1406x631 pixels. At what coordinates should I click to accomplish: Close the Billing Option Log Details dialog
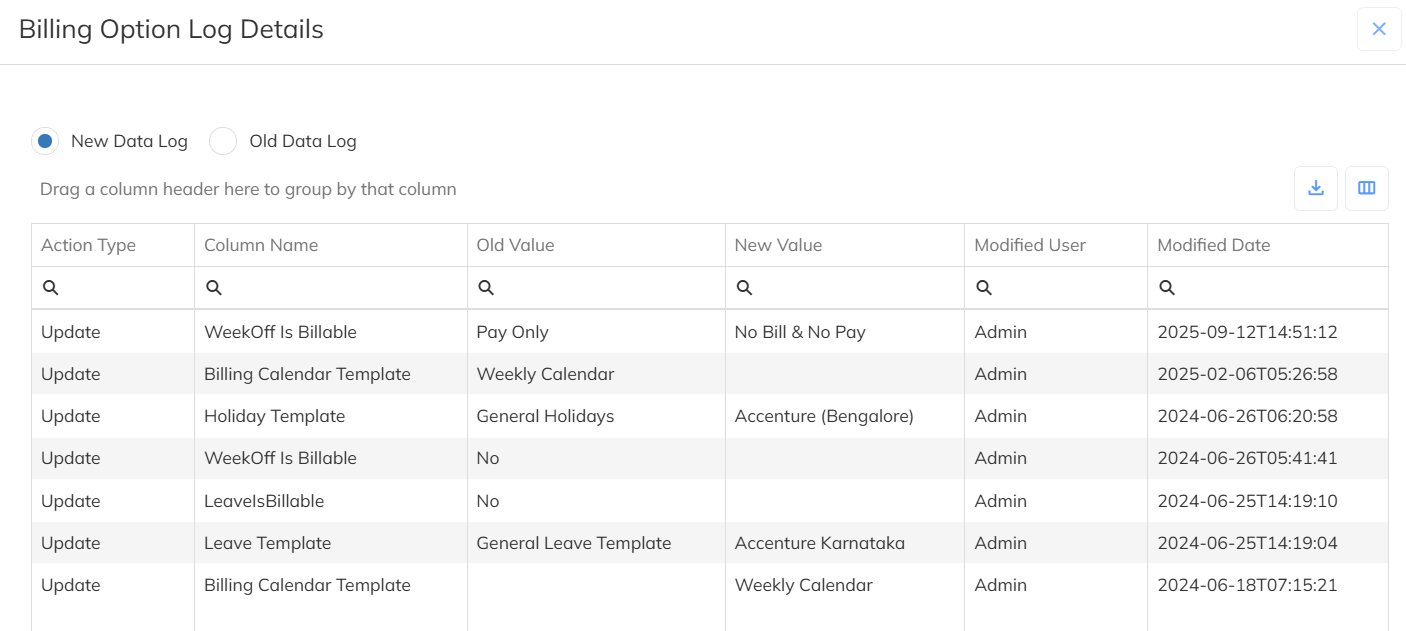1379,29
